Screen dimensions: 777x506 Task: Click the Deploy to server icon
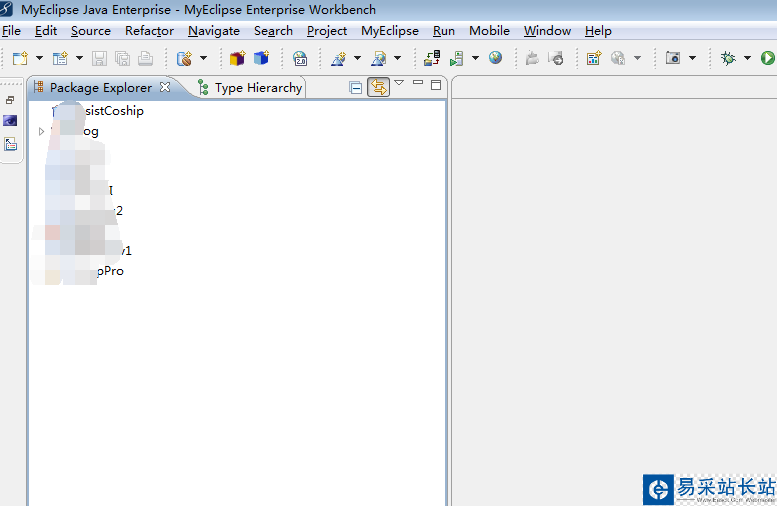coord(432,58)
